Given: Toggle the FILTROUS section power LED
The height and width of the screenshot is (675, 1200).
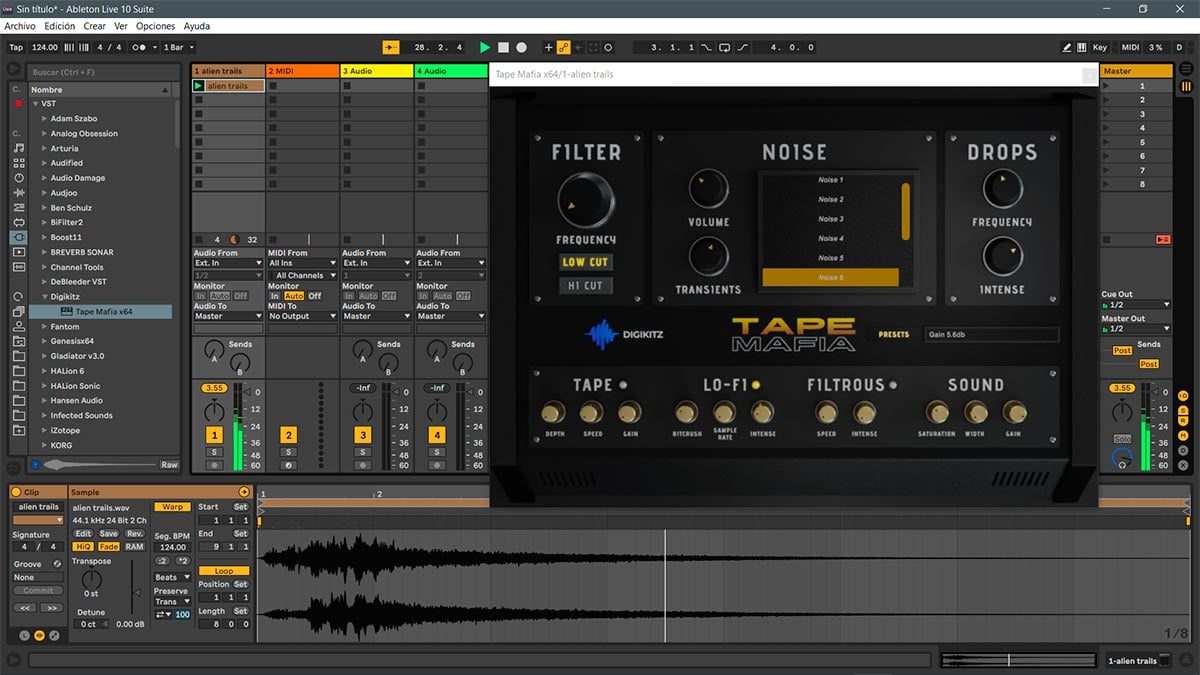Looking at the screenshot, I should [x=893, y=384].
